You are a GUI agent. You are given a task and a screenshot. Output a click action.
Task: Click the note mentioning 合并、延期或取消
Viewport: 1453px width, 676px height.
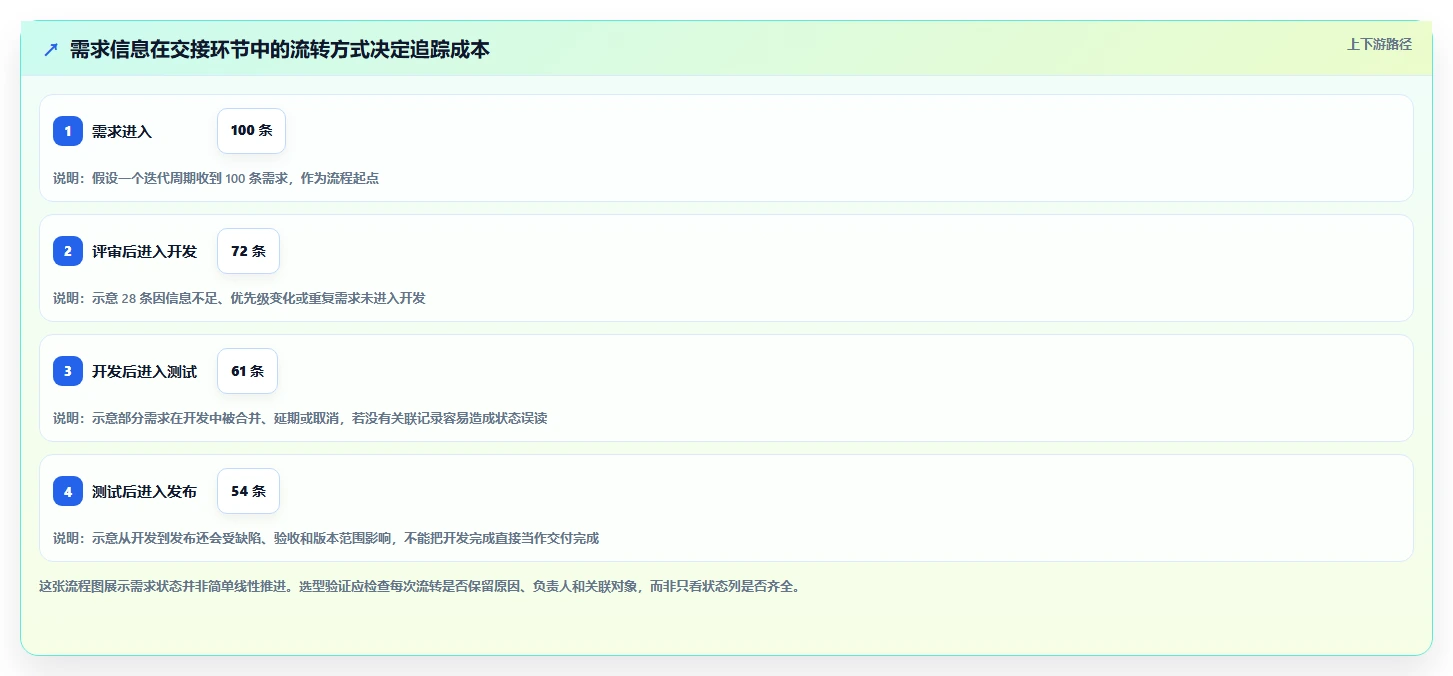tap(300, 418)
